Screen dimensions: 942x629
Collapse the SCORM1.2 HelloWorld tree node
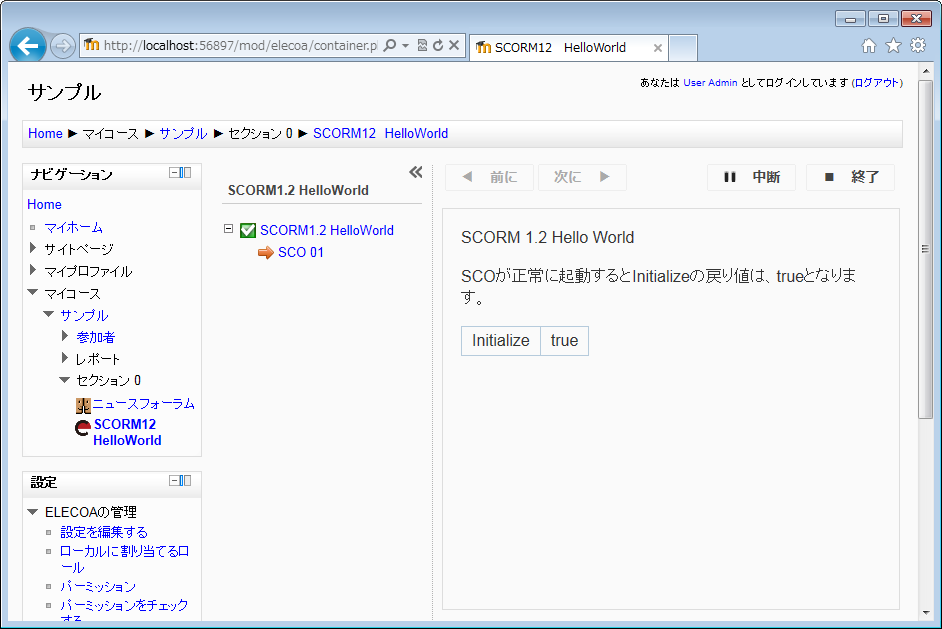(x=228, y=229)
